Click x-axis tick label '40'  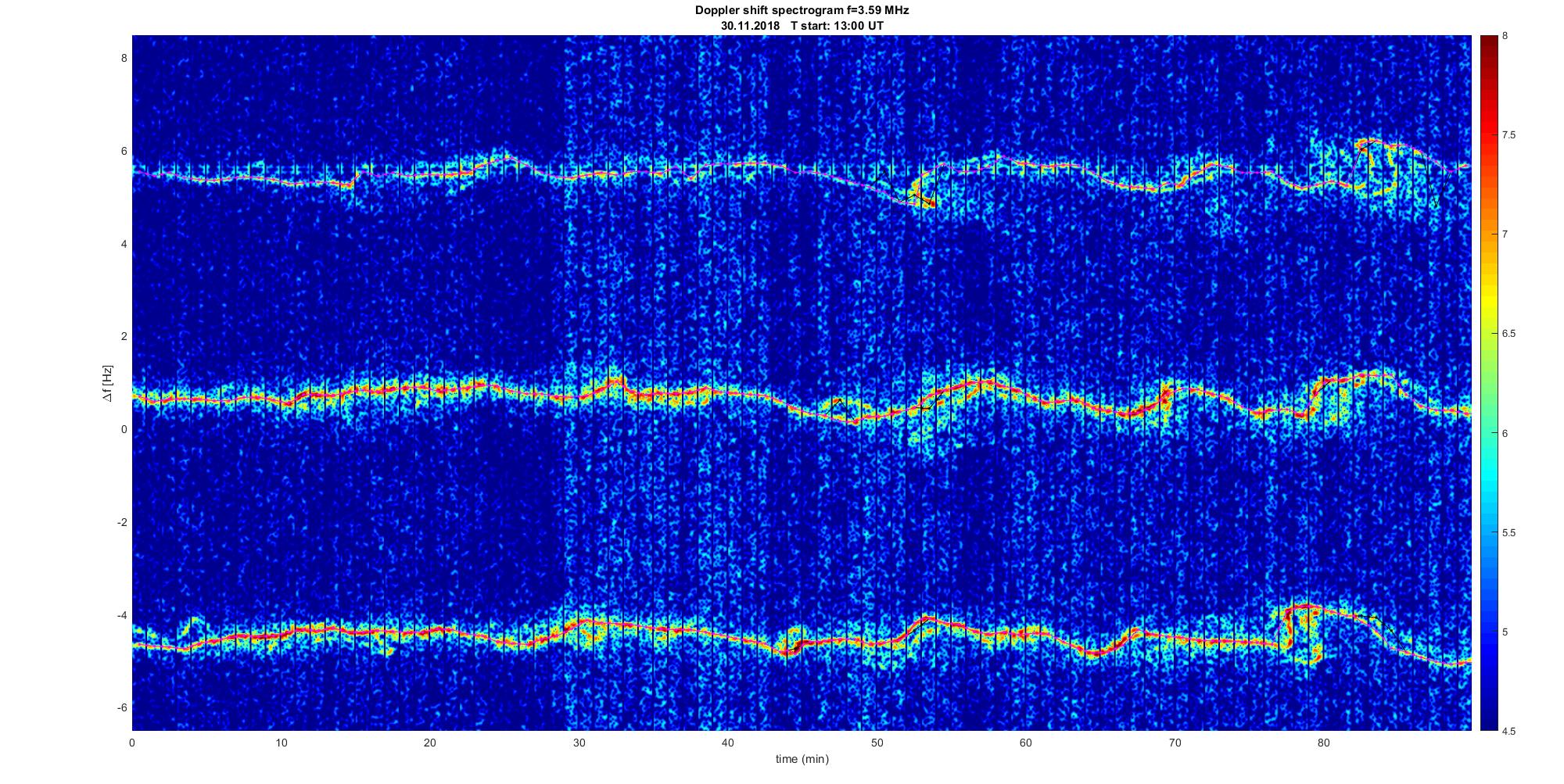[x=728, y=743]
